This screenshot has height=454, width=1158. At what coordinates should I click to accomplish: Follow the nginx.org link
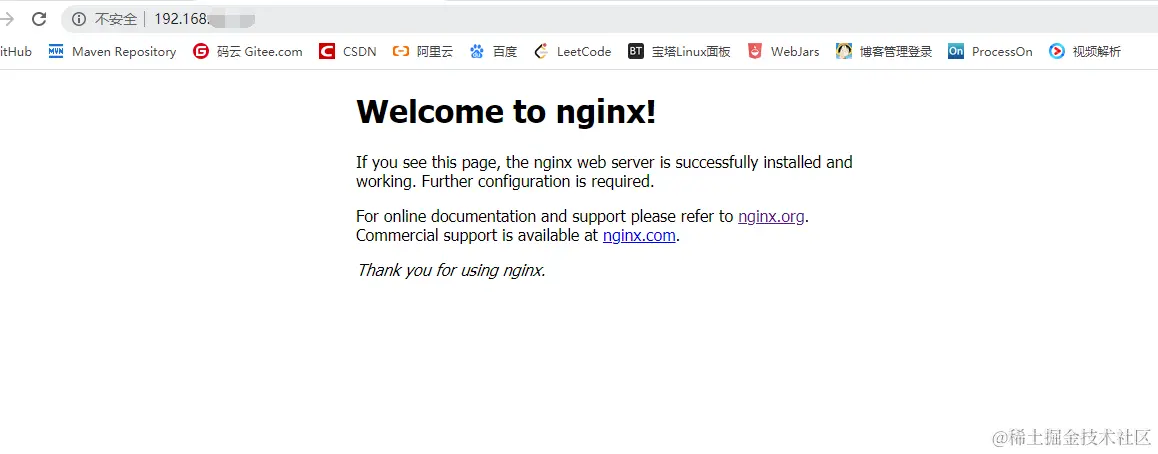click(771, 216)
